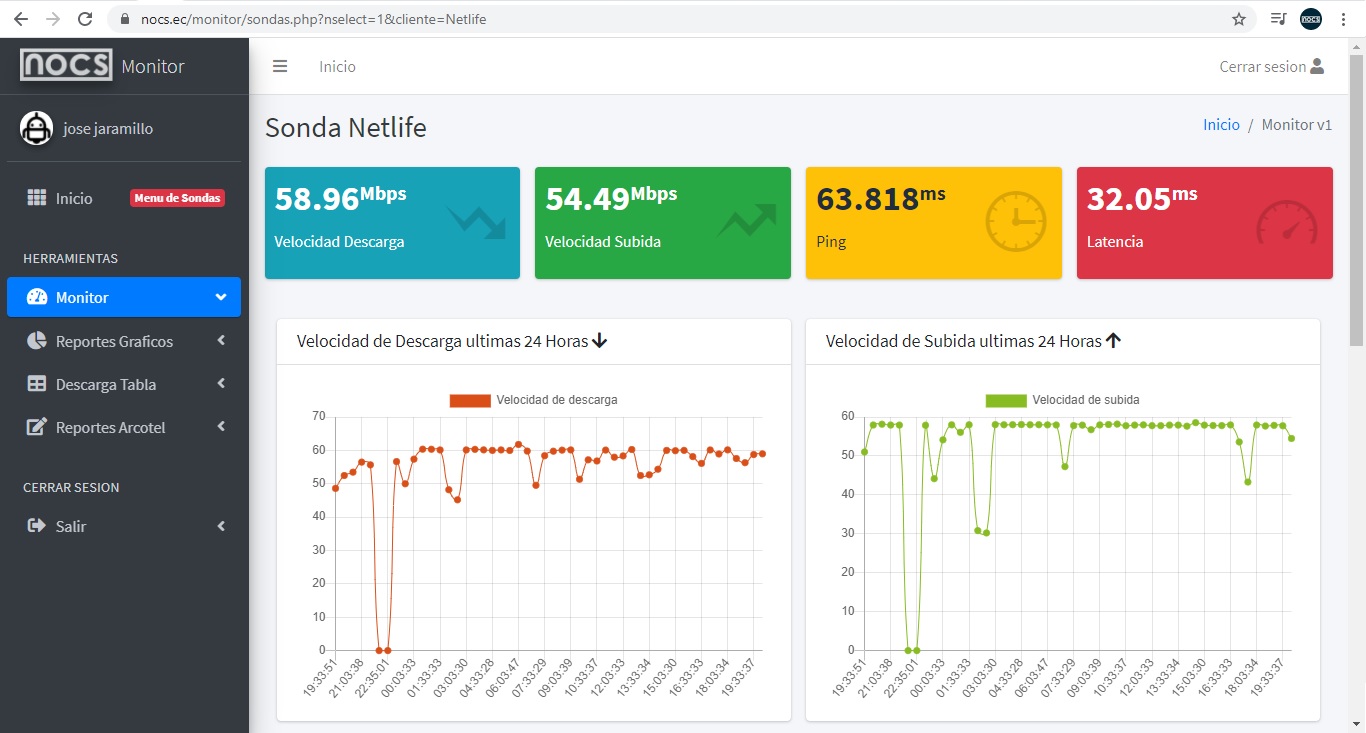Click the NOCS logo in sidebar

pos(66,66)
